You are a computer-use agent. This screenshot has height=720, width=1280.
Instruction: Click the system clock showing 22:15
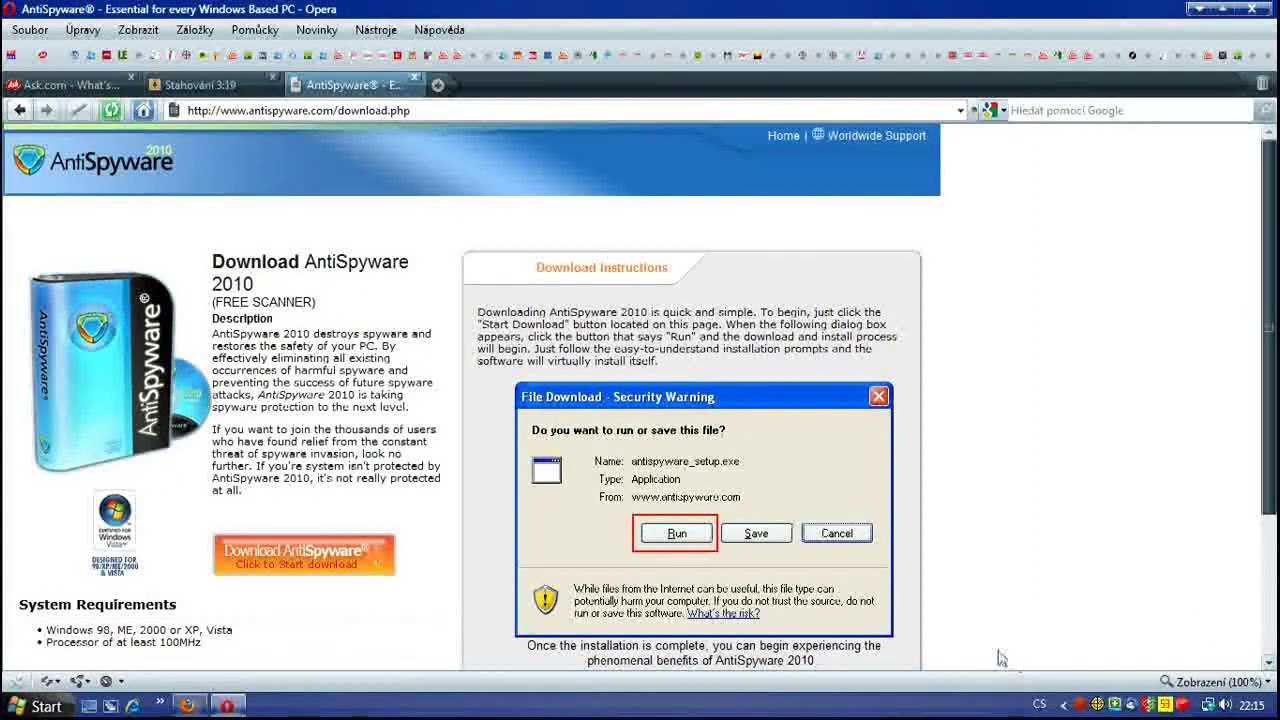coord(1252,706)
